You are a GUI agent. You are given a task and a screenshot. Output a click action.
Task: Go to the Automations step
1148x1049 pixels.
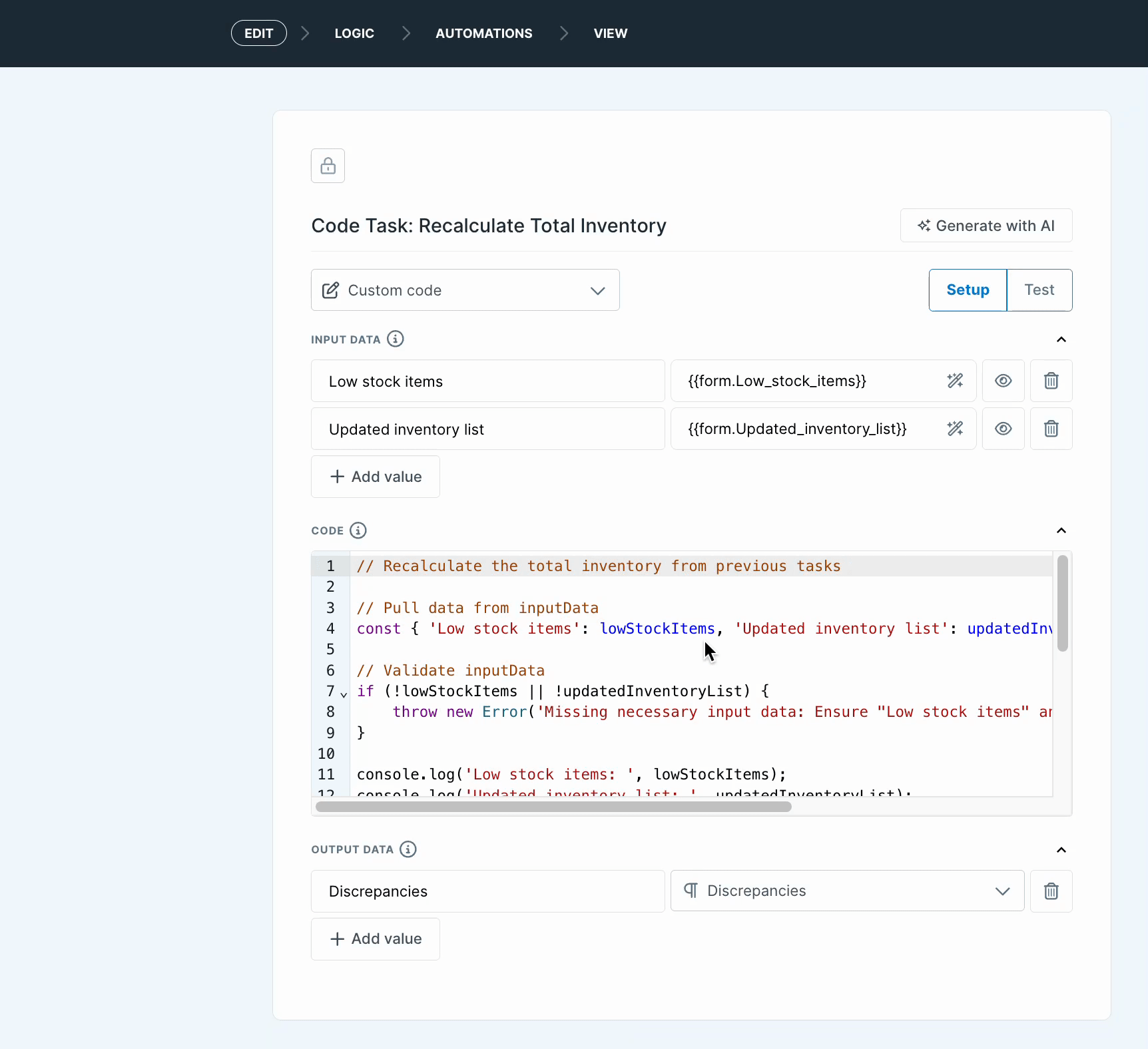tap(483, 33)
